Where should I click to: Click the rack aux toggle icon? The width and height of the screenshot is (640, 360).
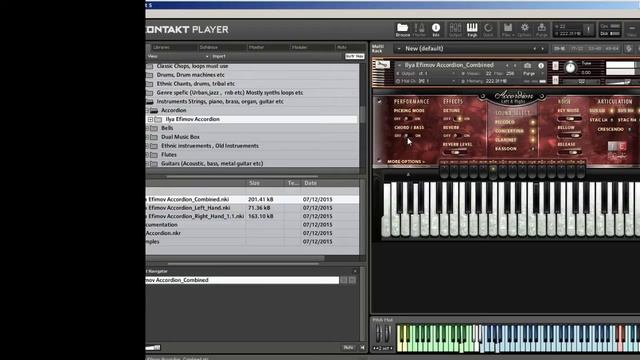629,49
